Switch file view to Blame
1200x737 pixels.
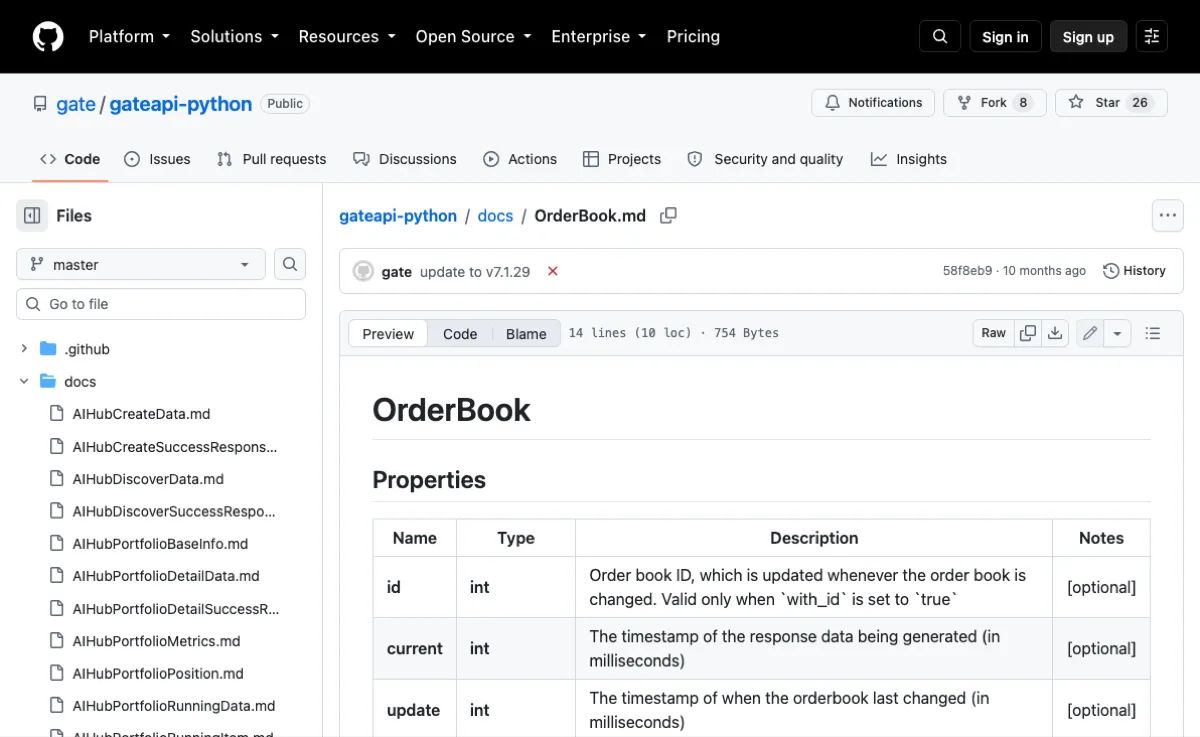click(x=526, y=334)
